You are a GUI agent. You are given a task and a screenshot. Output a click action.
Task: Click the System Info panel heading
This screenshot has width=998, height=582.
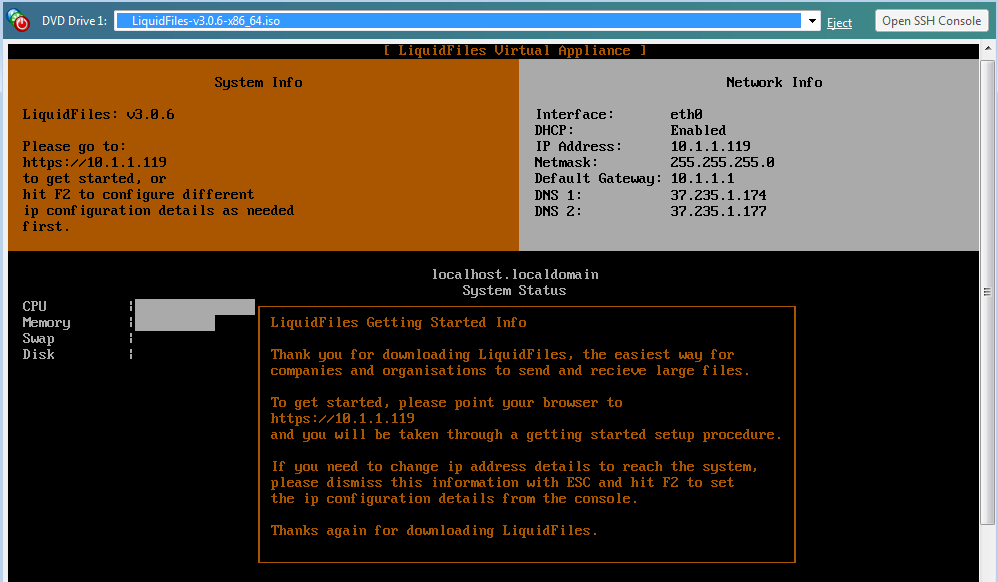coord(258,83)
